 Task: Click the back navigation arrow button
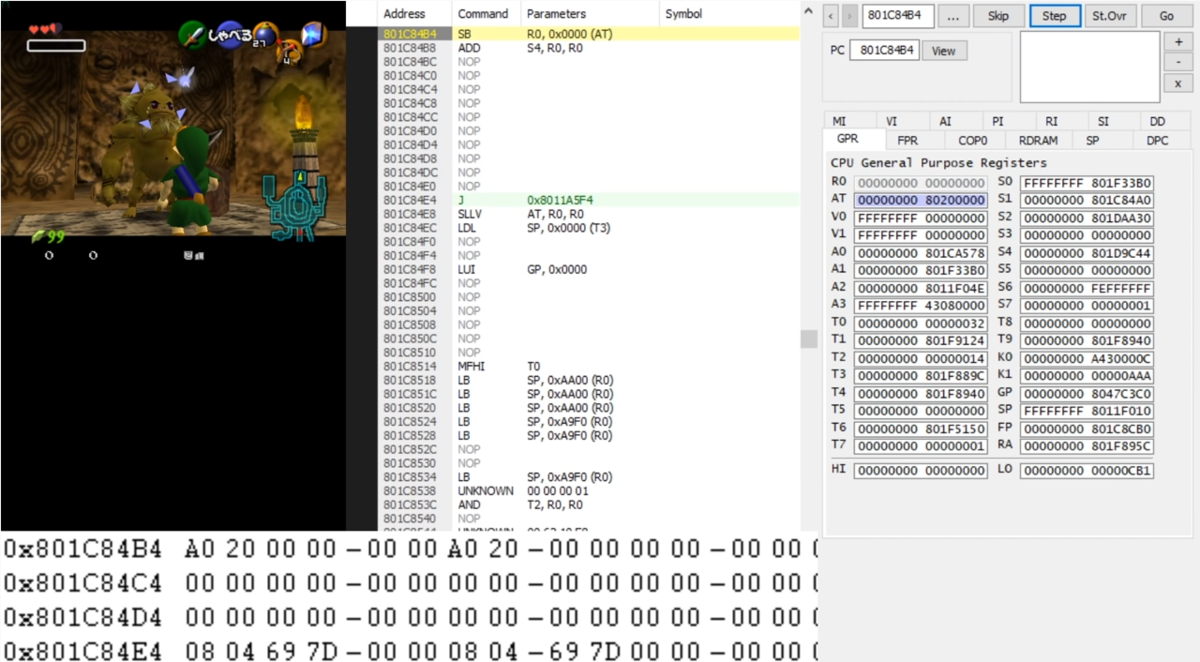[x=832, y=16]
